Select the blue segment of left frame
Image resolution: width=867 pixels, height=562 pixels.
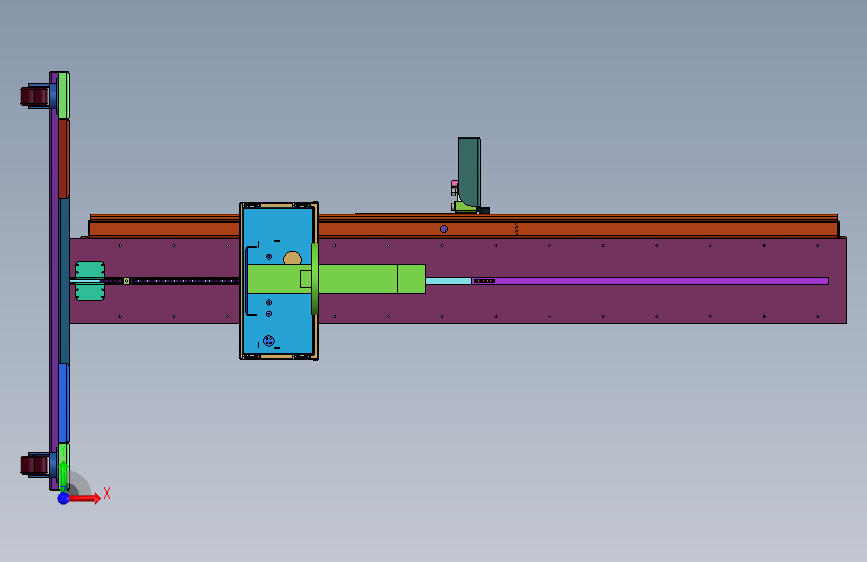click(64, 403)
